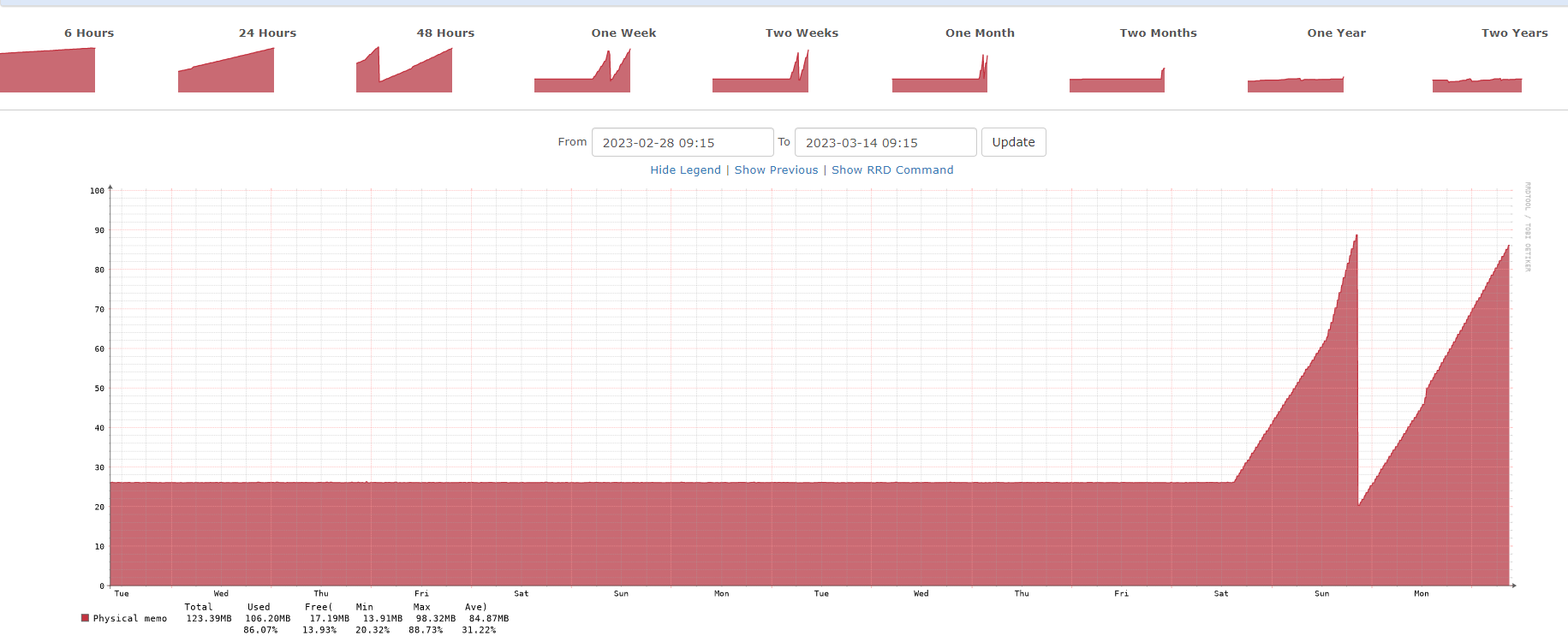This screenshot has height=642, width=1568.
Task: Open the 24 Hours graph thumbnail
Action: [x=226, y=72]
